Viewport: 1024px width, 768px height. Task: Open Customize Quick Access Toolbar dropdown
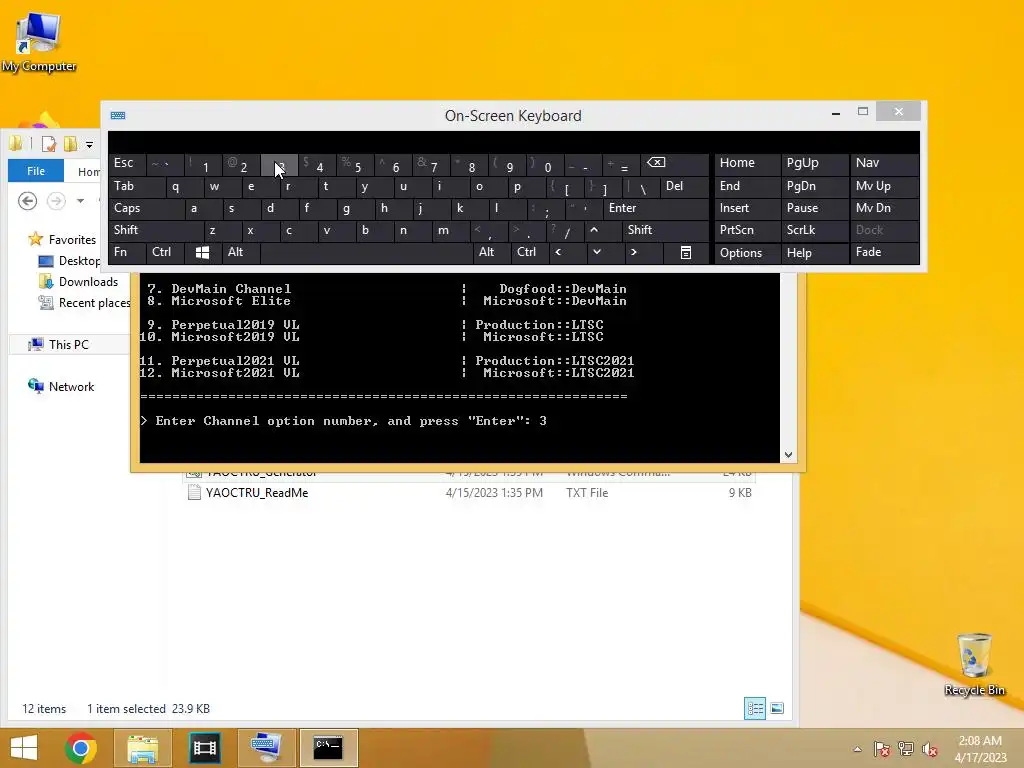click(x=89, y=144)
